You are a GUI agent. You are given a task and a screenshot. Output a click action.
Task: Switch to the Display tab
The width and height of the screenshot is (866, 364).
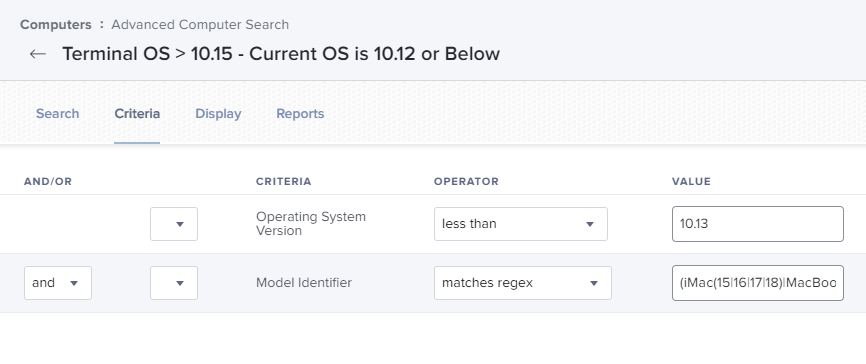[x=218, y=114]
